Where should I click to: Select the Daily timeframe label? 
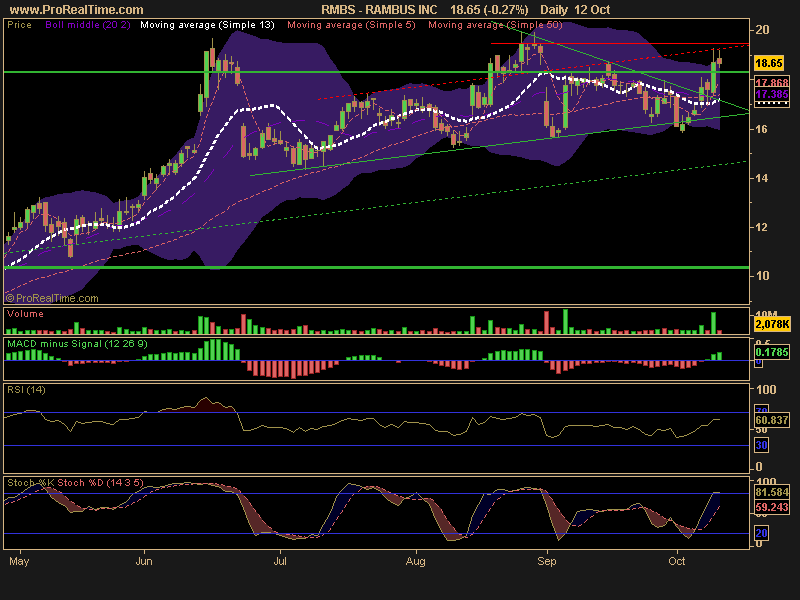(554, 10)
